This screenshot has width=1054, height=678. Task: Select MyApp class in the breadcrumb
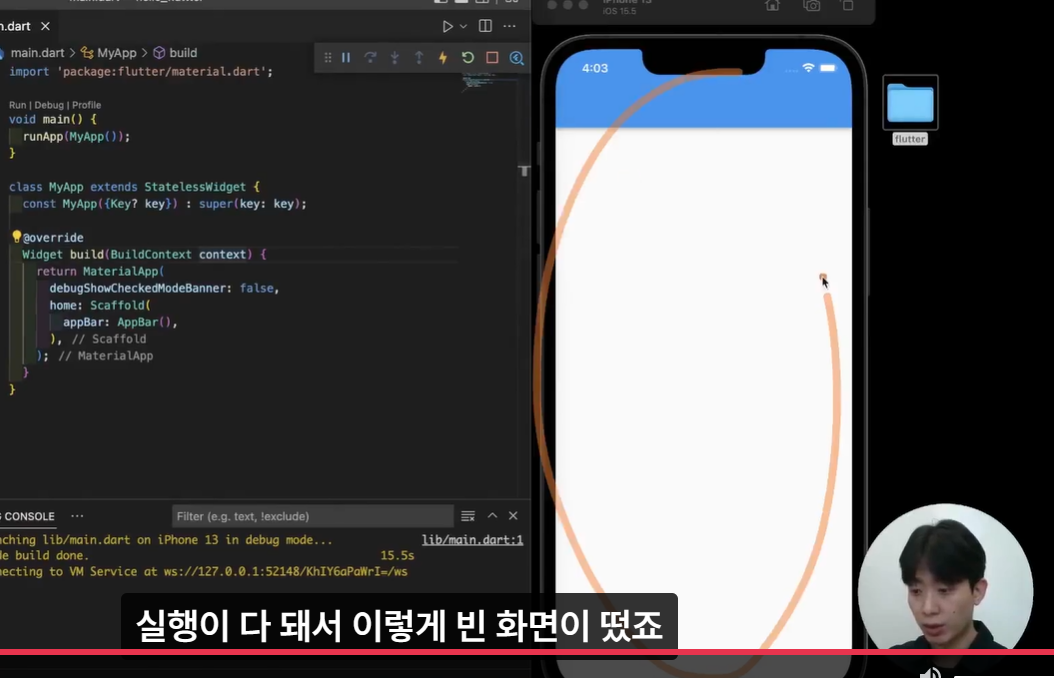coord(109,52)
